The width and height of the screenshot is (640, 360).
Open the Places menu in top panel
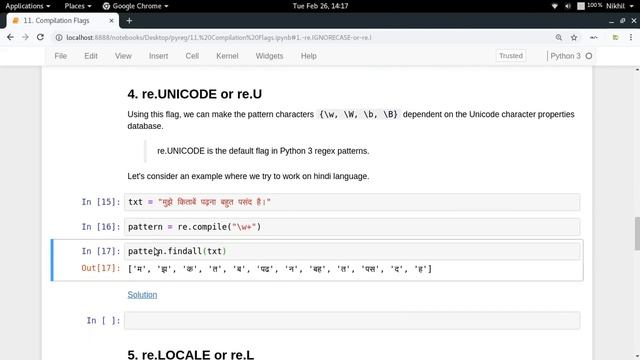coord(78,6)
